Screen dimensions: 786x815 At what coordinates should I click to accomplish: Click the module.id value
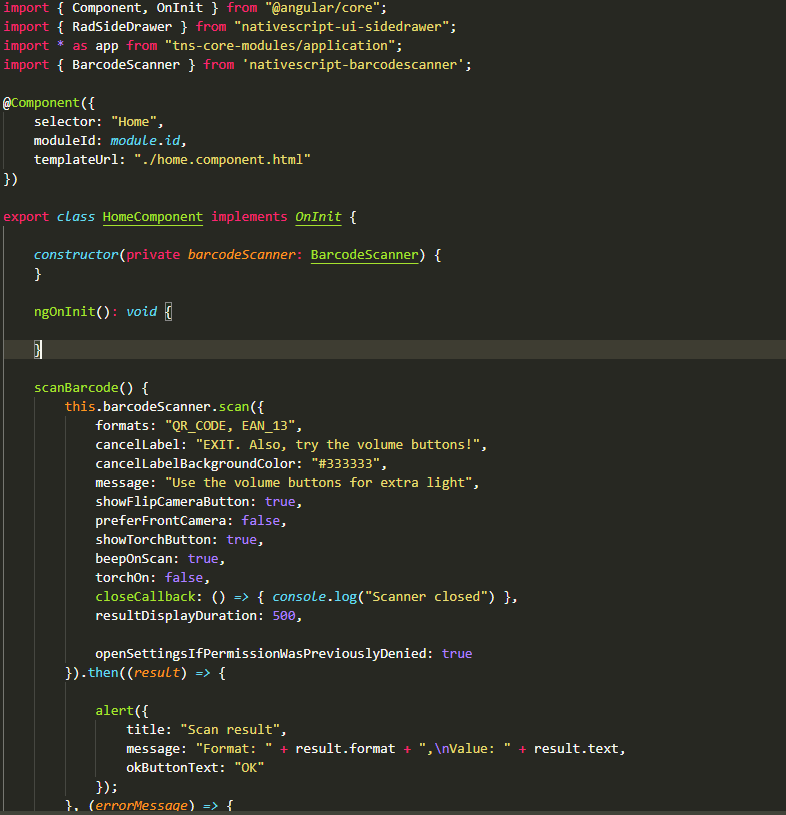pyautogui.click(x=145, y=141)
